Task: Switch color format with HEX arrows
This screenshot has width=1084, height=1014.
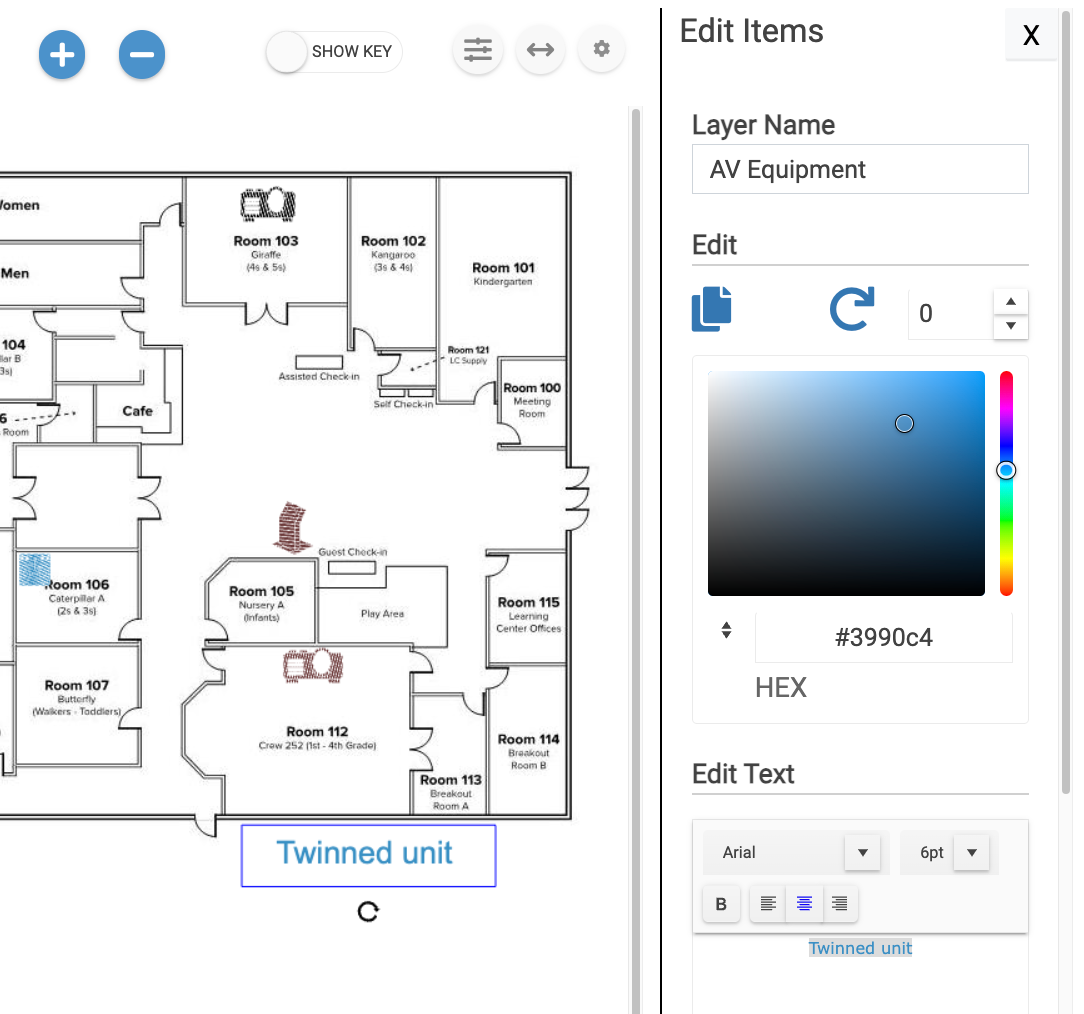Action: 727,630
